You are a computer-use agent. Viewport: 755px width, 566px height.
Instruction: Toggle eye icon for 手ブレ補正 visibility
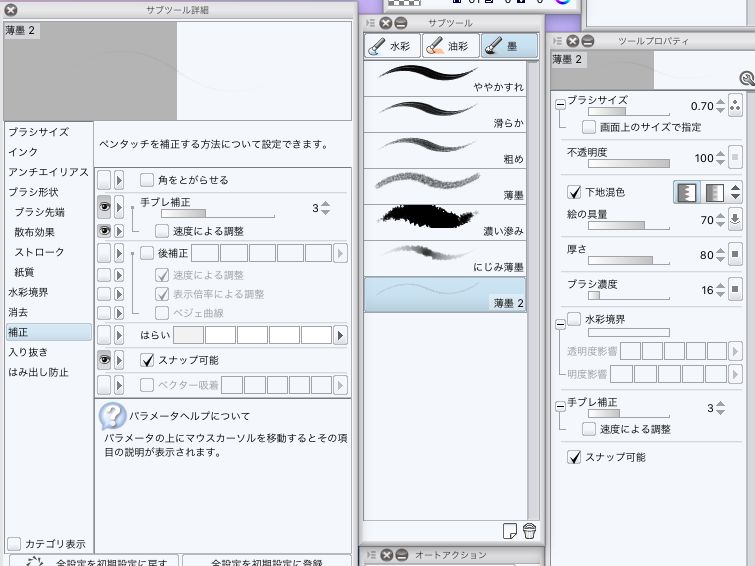tap(104, 208)
